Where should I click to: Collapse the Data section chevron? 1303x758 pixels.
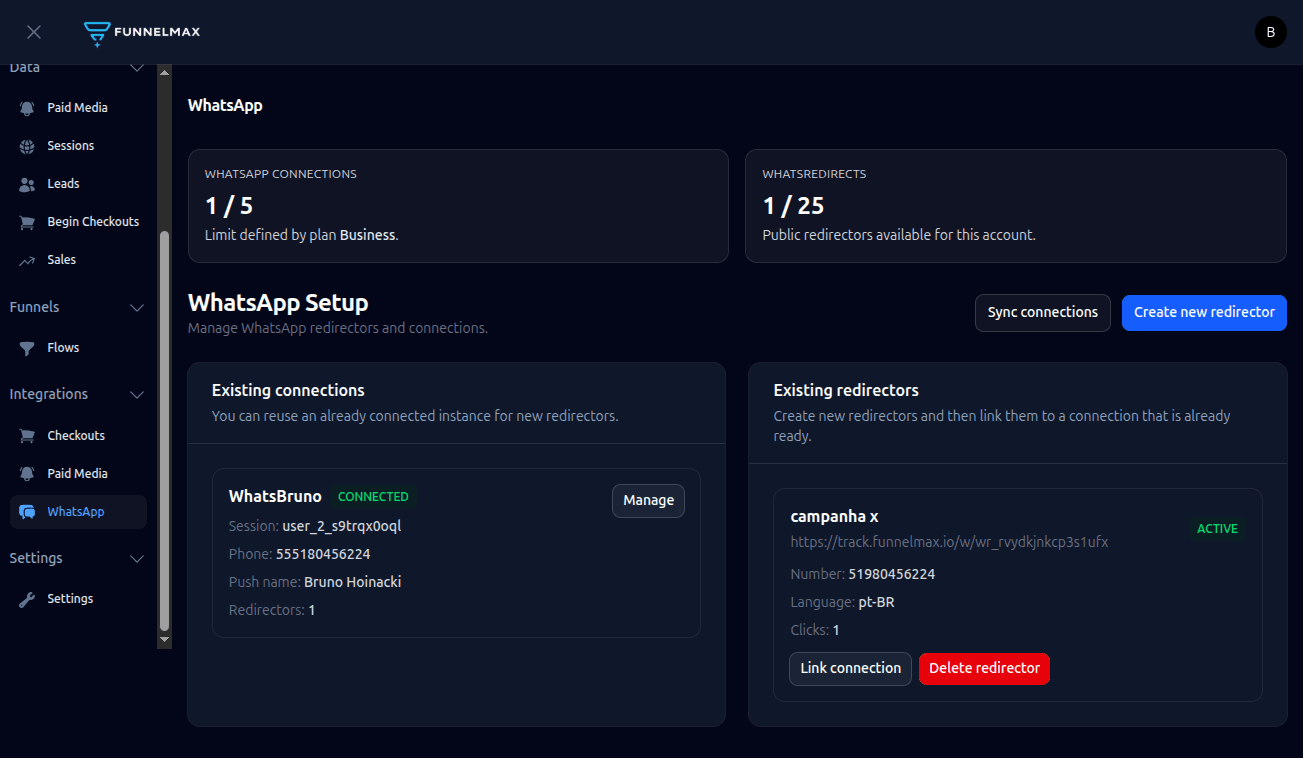pos(137,66)
